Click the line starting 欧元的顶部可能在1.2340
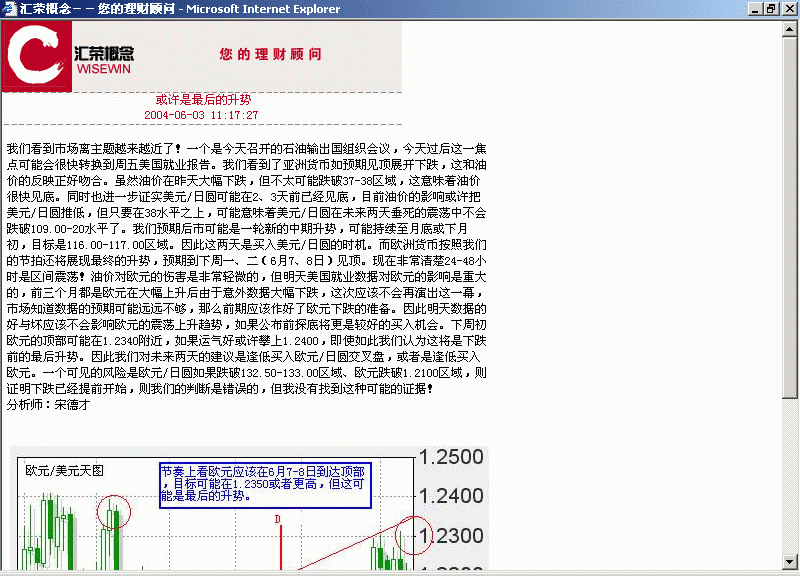The height and width of the screenshot is (576, 800). pos(246,341)
